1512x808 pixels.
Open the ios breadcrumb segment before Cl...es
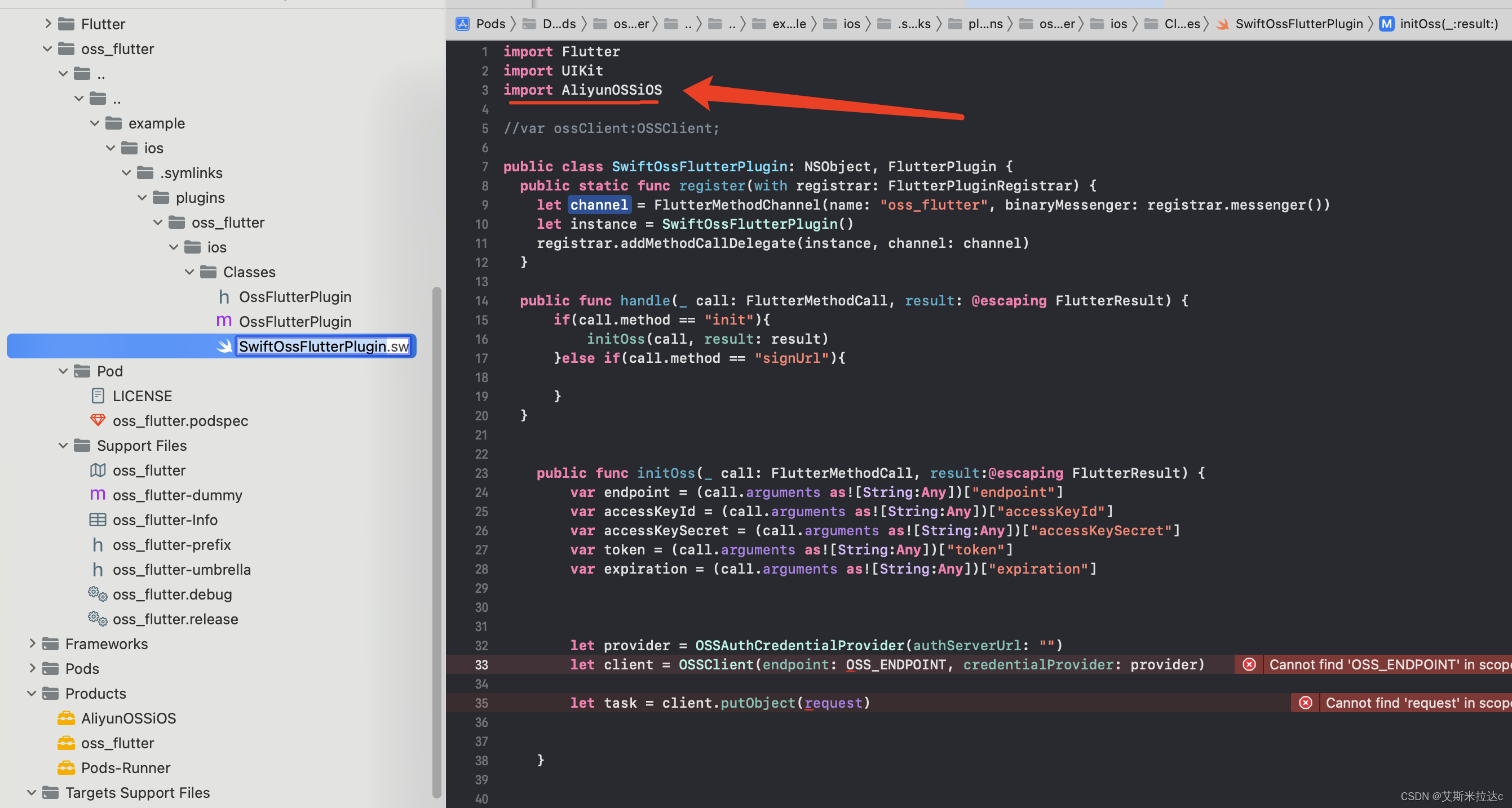pos(1117,24)
